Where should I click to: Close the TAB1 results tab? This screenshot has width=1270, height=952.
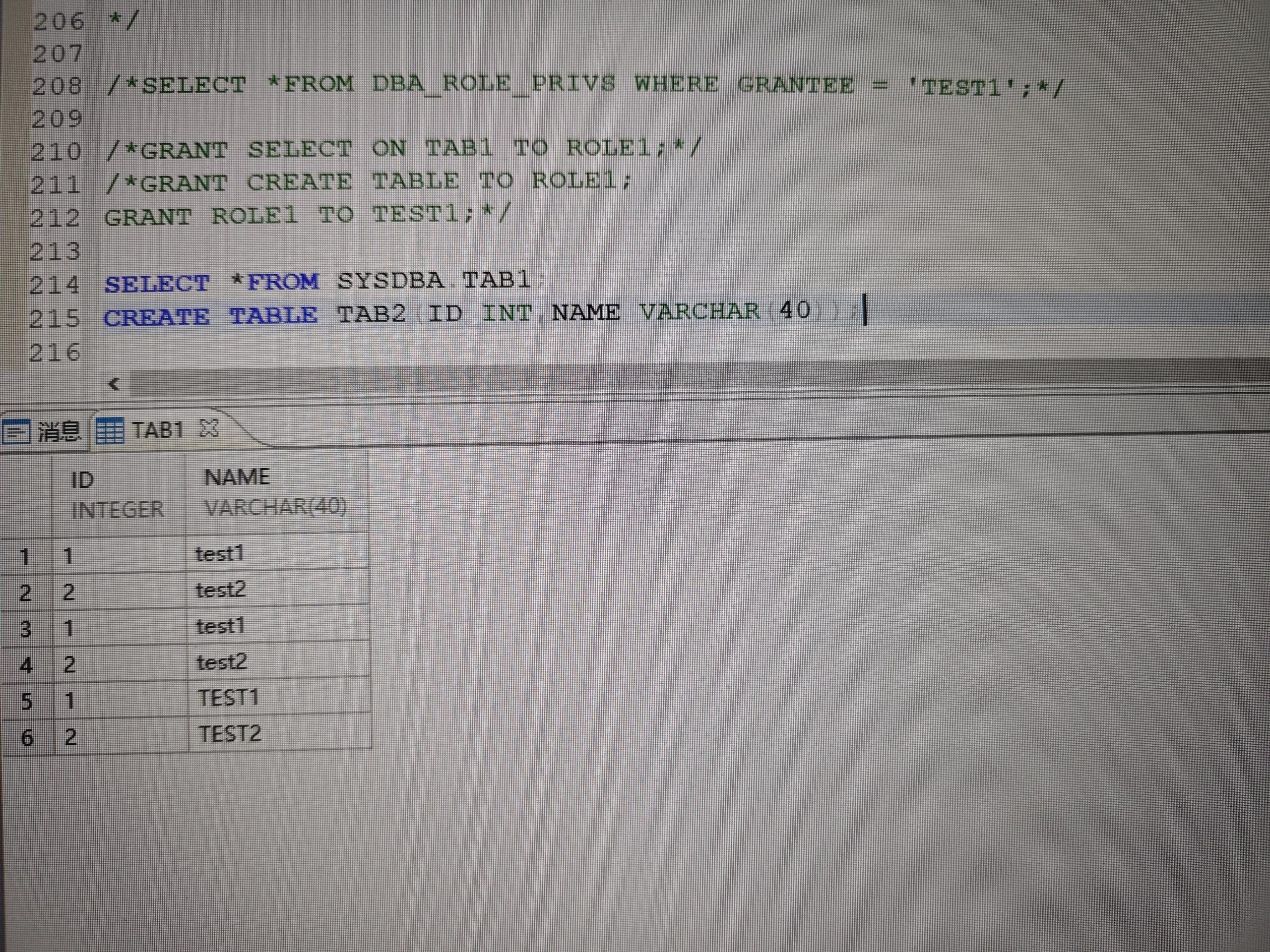[209, 428]
